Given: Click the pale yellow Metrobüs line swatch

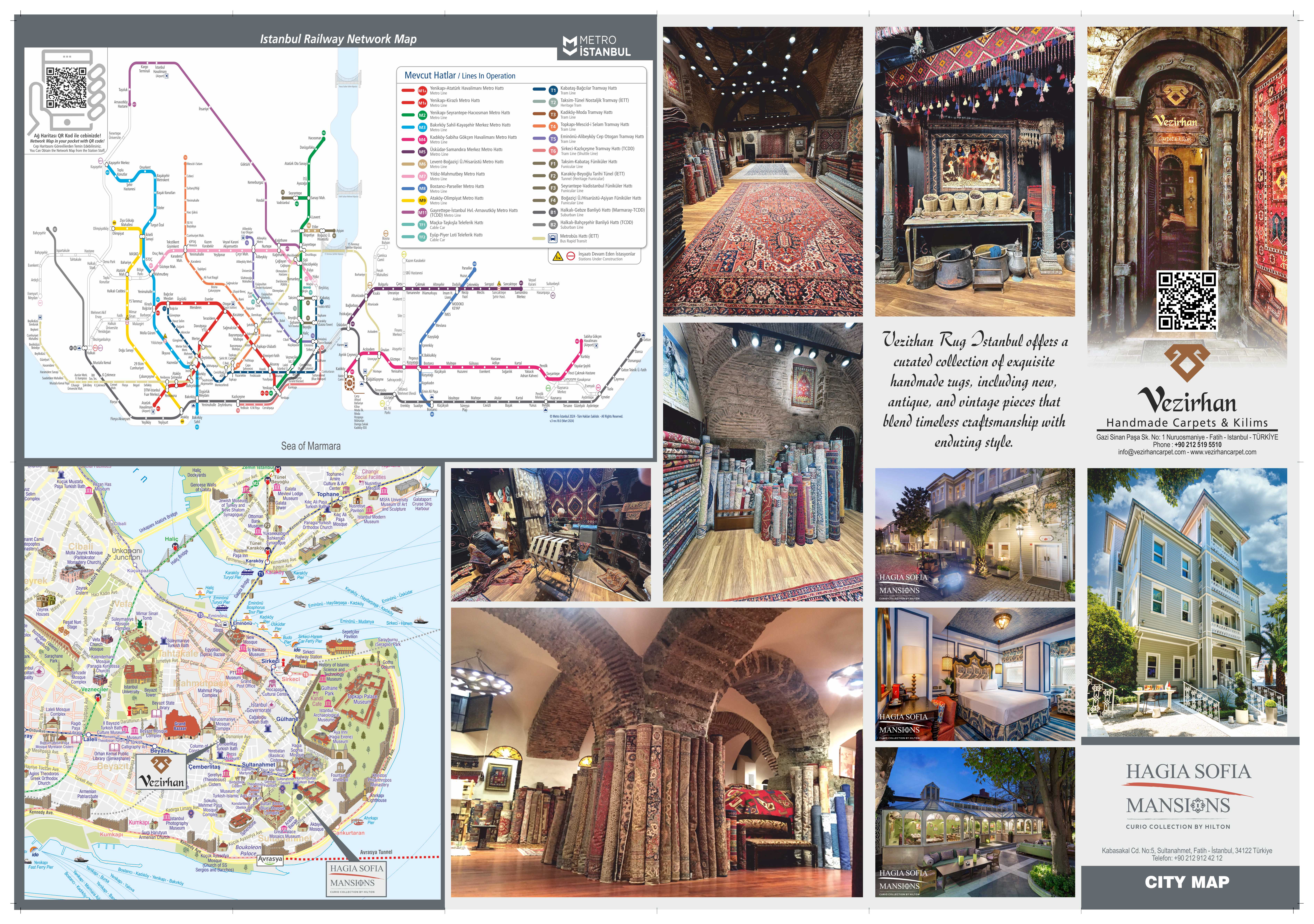Looking at the screenshot, I should click(539, 239).
